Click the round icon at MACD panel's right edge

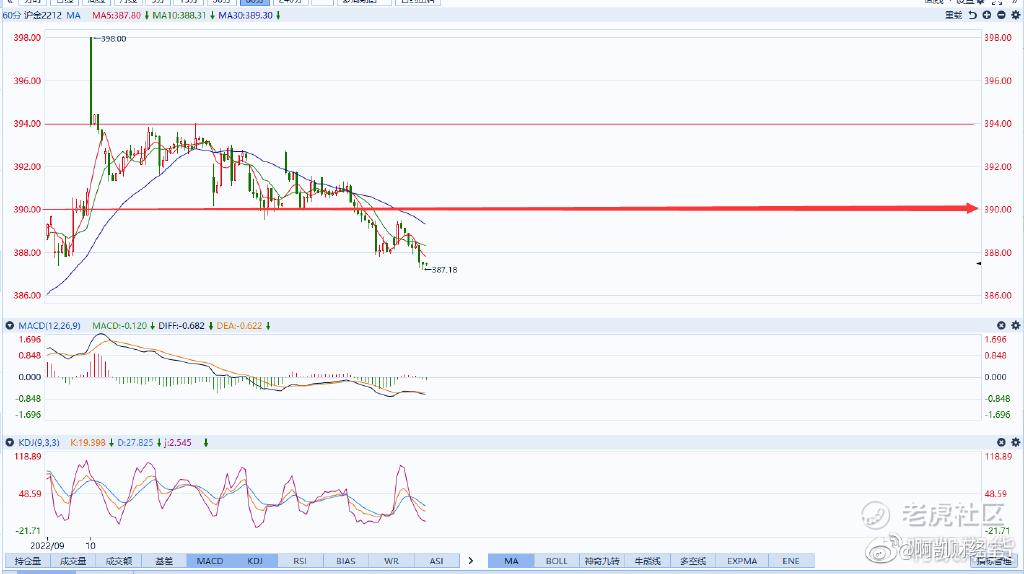coord(1001,325)
